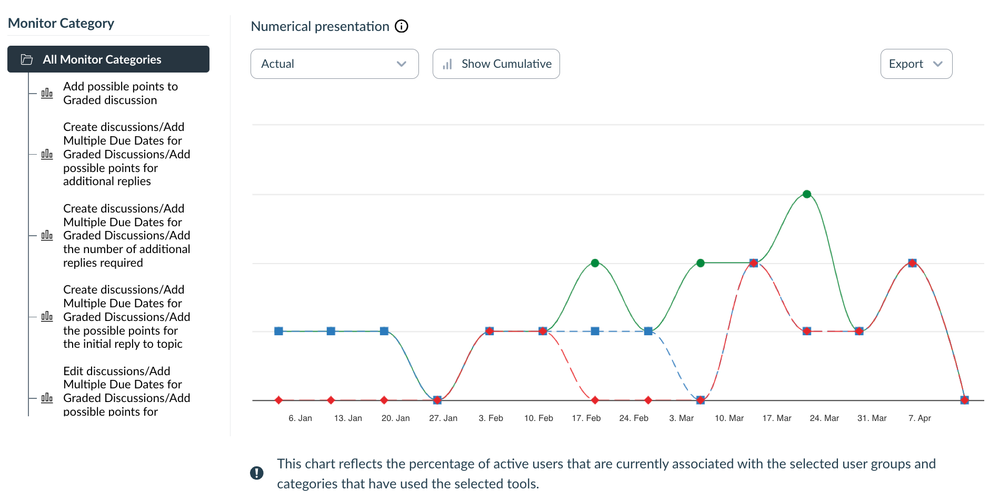The image size is (999, 503).
Task: Click the open folder icon for All Monitor Categories
Action: [x=26, y=60]
